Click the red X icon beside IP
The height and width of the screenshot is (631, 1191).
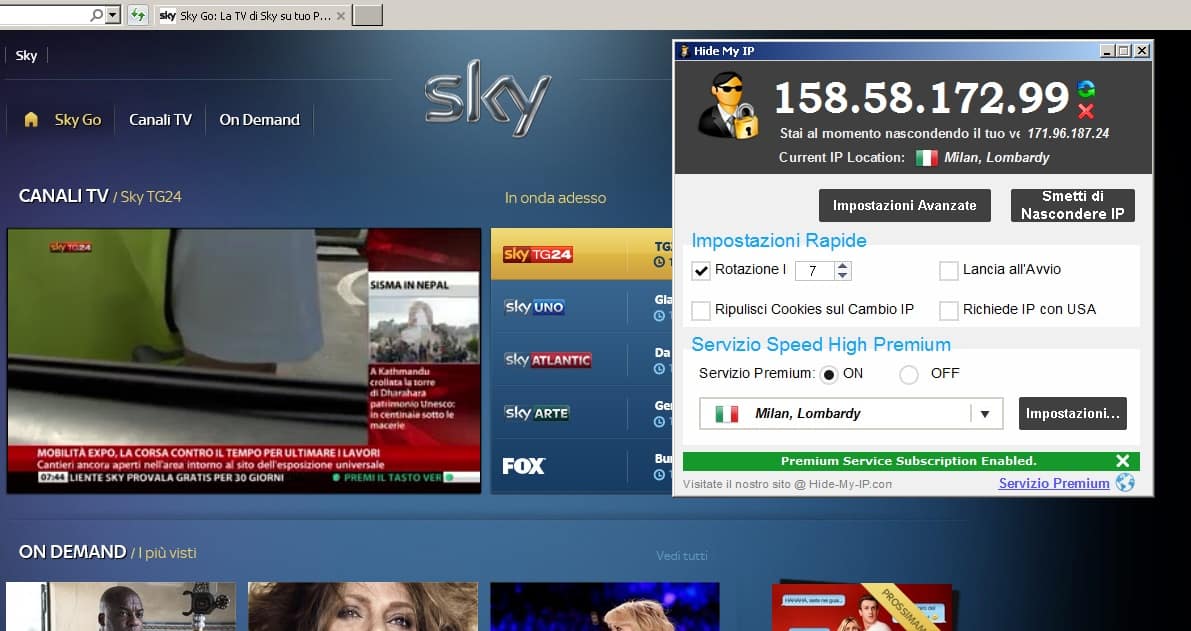tap(1086, 111)
